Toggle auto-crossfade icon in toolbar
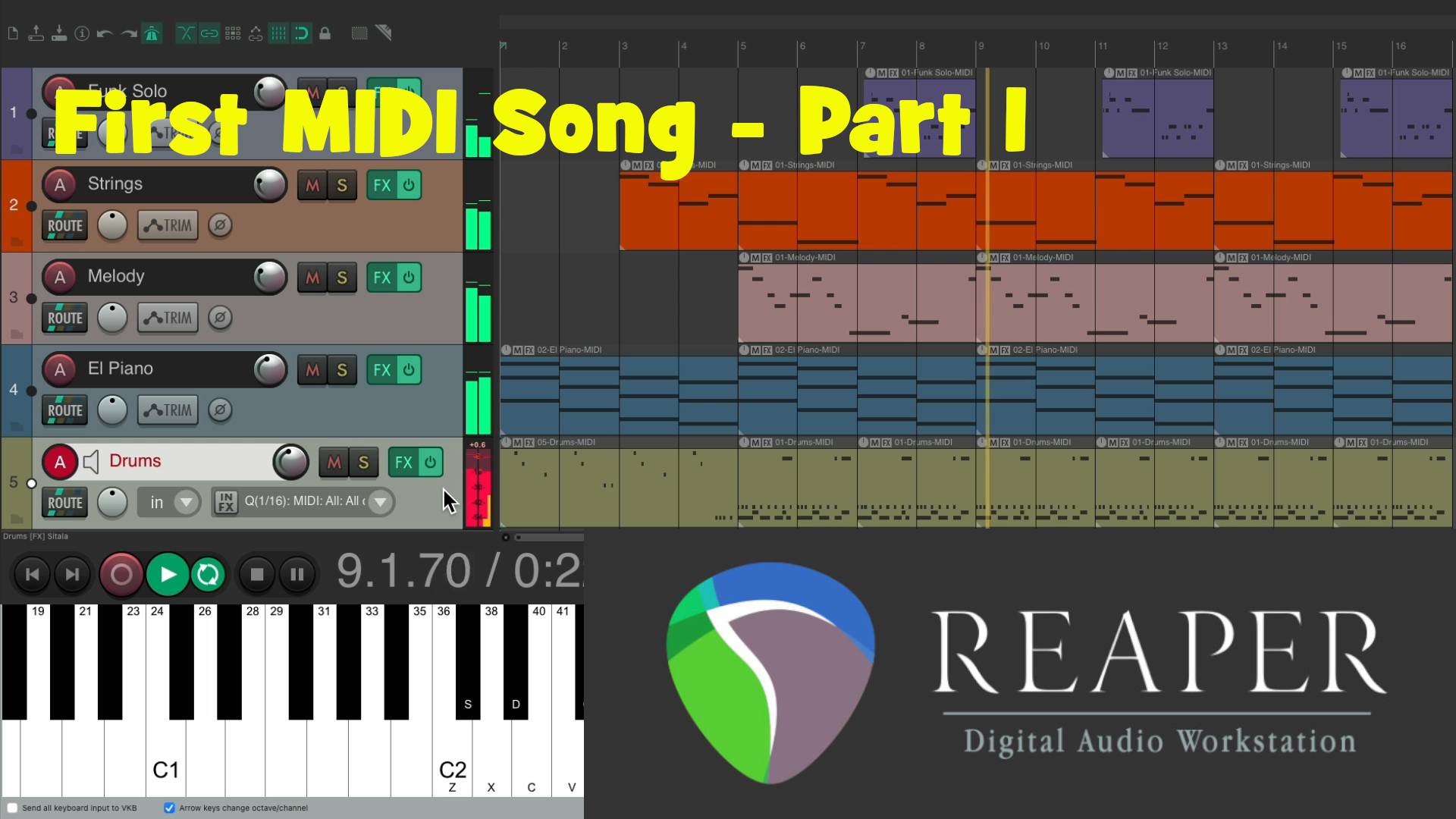 tap(186, 33)
